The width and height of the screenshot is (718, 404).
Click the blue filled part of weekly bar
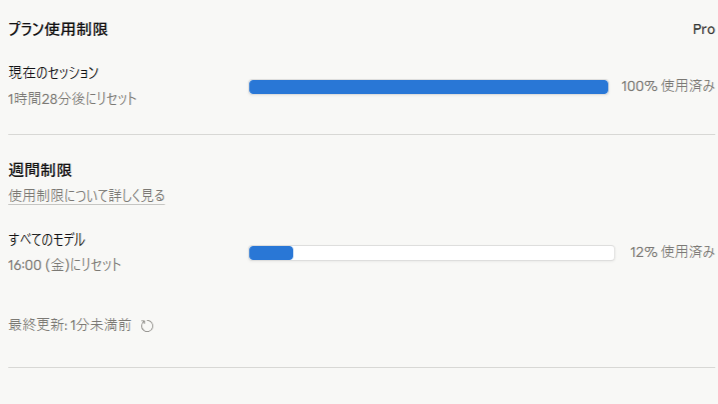point(271,253)
